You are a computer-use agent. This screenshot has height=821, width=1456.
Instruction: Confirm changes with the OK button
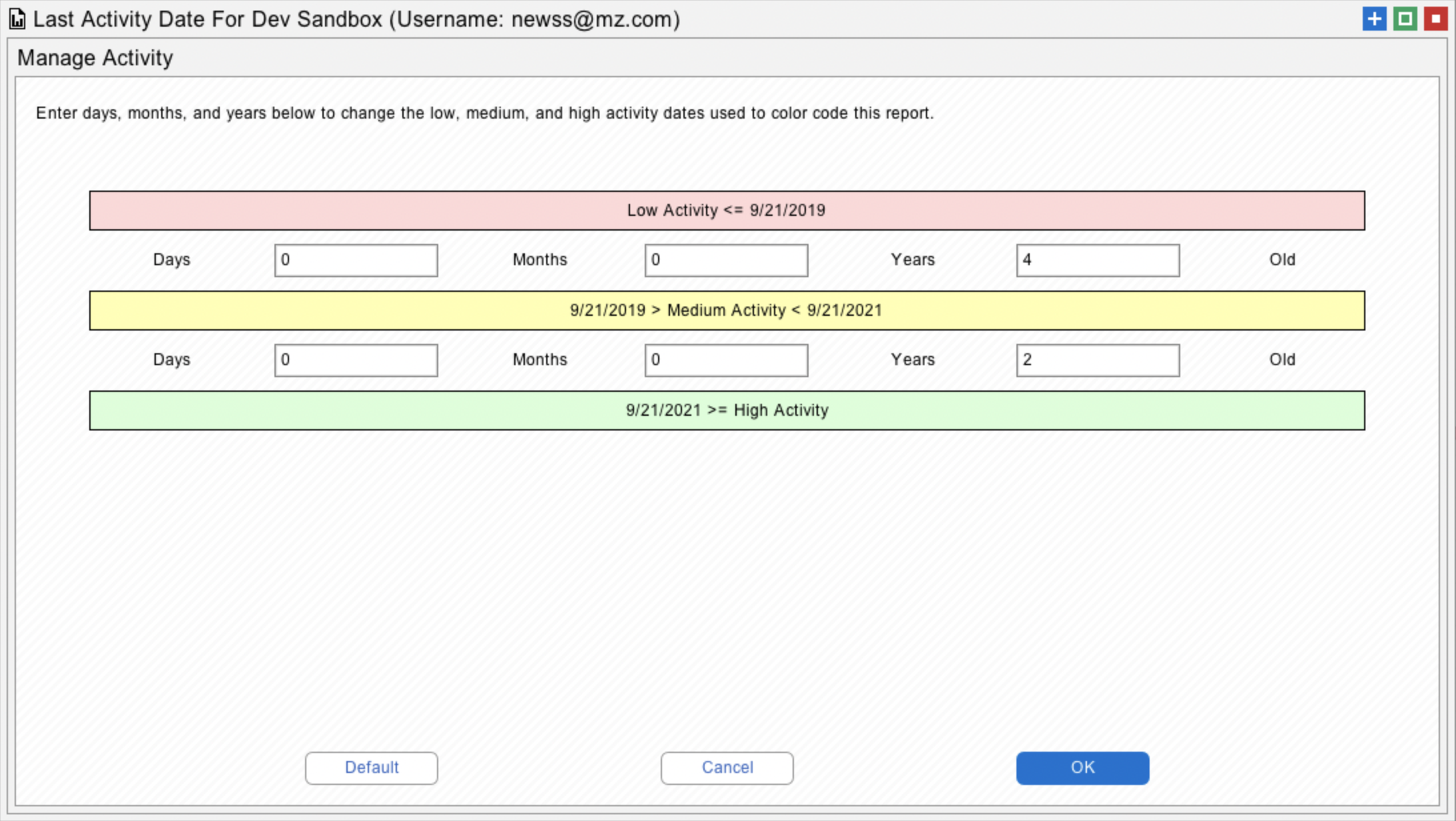pyautogui.click(x=1082, y=768)
